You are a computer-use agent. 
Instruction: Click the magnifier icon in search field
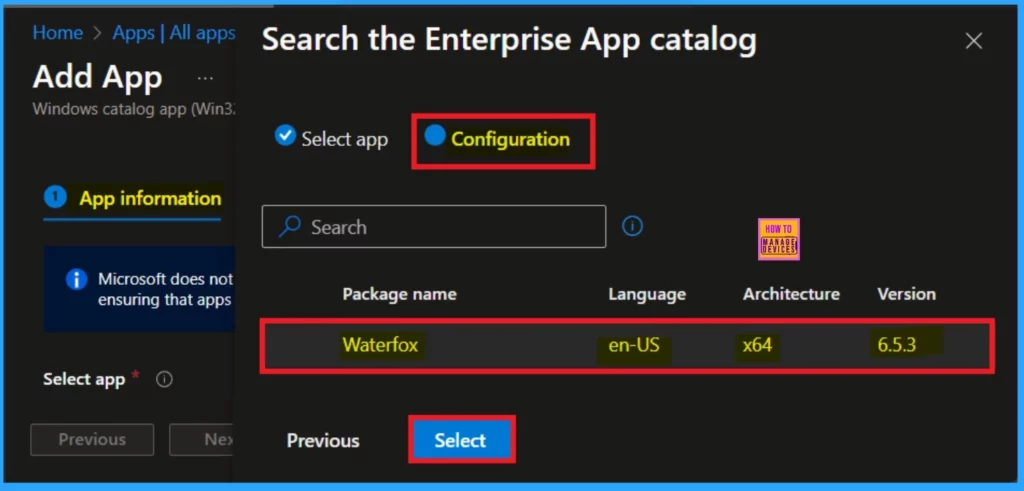[289, 227]
